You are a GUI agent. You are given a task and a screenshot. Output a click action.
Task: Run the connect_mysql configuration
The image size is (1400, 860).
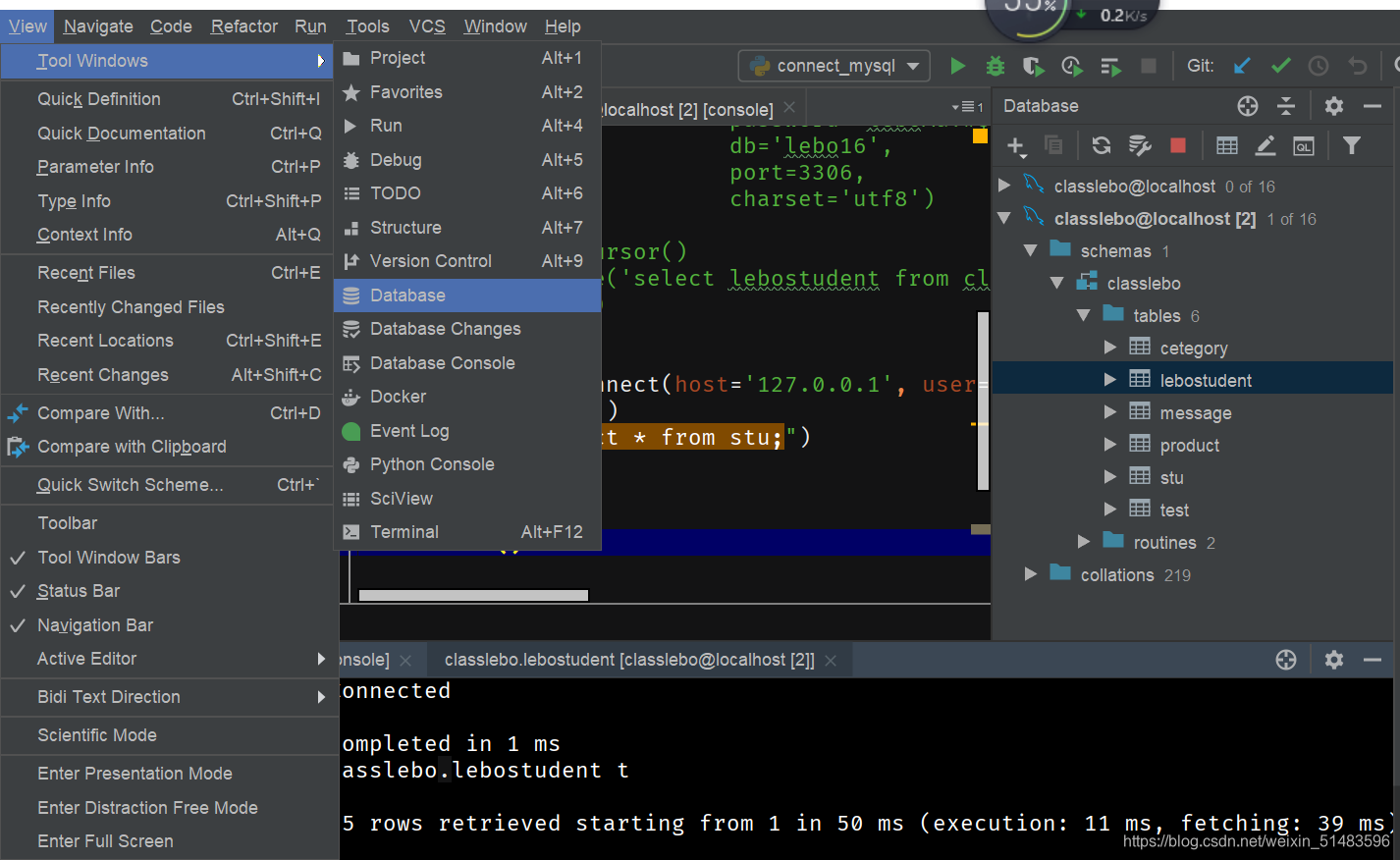(x=957, y=66)
